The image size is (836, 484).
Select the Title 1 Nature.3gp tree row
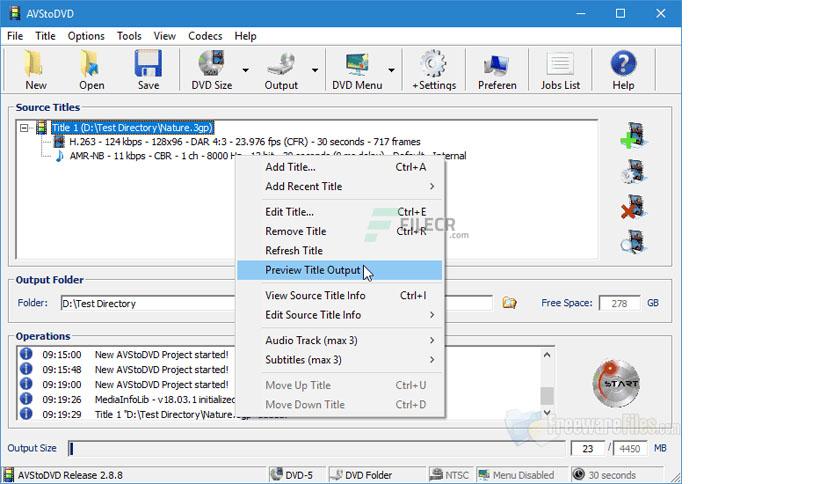(132, 128)
